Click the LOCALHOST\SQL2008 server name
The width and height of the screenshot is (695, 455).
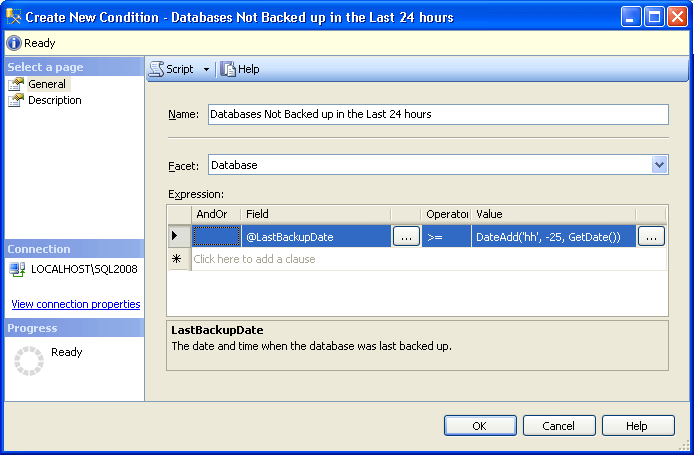point(84,269)
